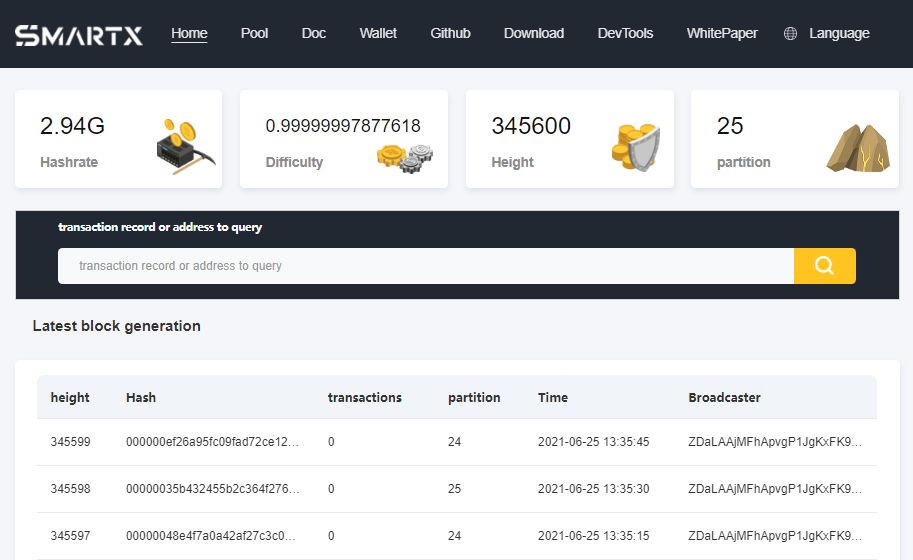Click the 345600 height value

531,126
